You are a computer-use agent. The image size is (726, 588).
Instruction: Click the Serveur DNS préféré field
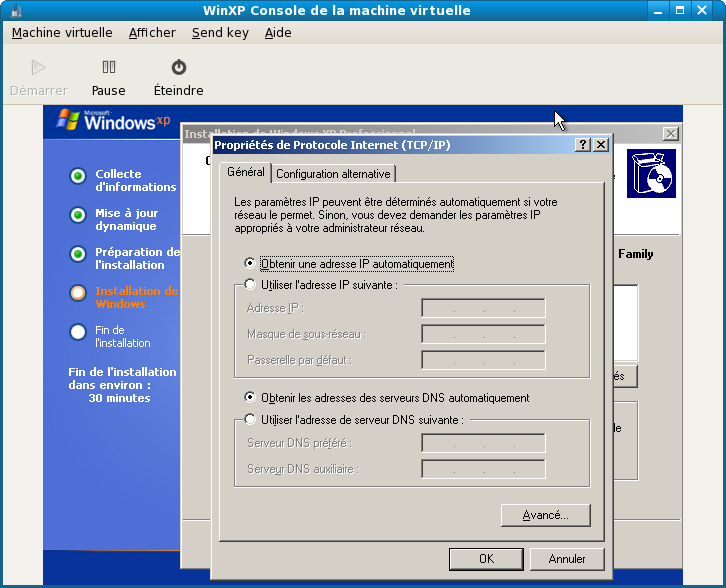point(483,443)
